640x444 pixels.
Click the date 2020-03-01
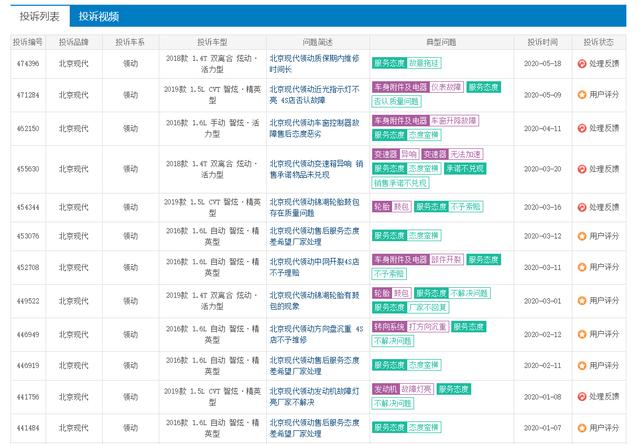[x=542, y=301]
